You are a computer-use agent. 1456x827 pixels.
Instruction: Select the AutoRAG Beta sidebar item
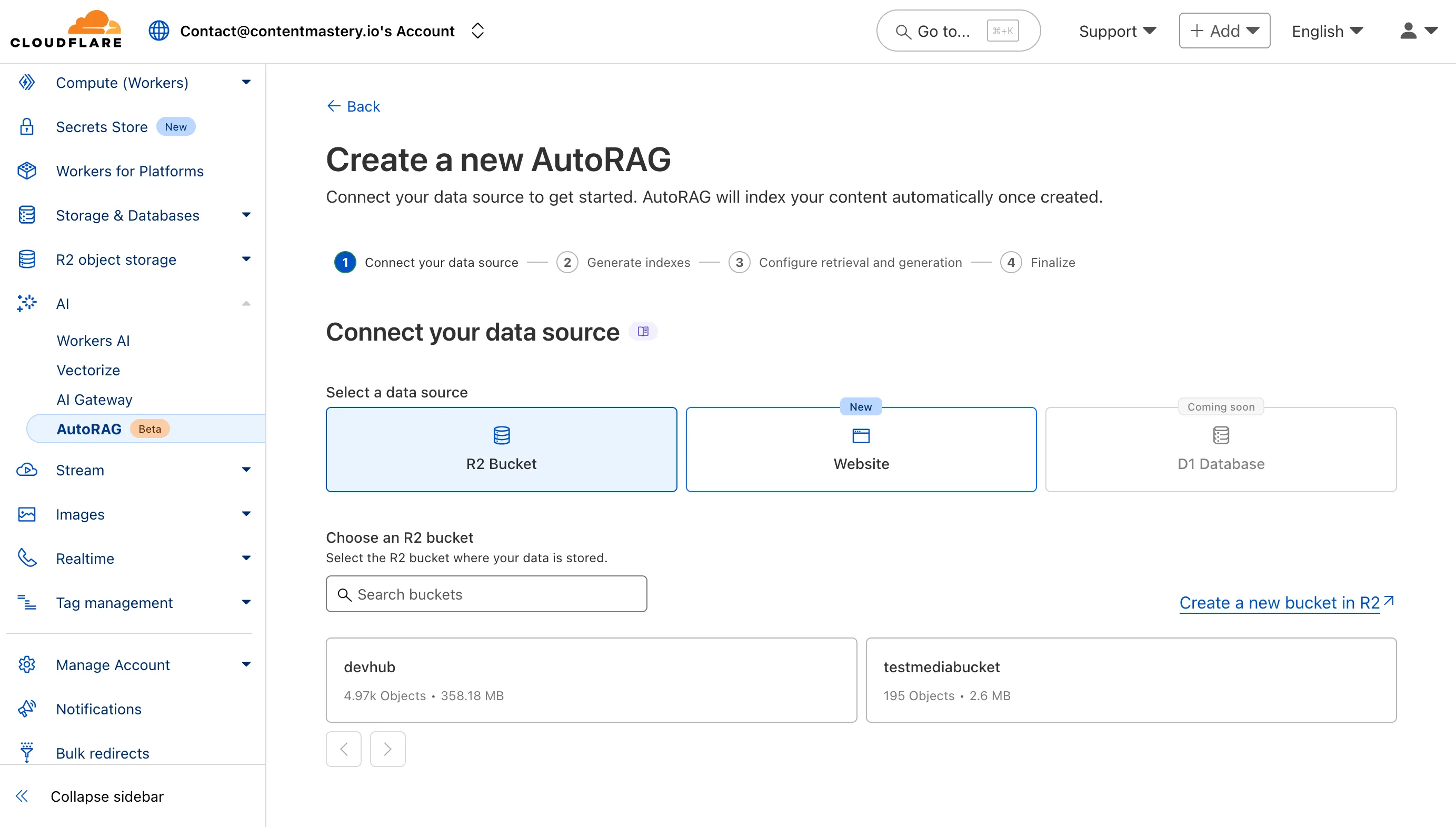tap(146, 429)
